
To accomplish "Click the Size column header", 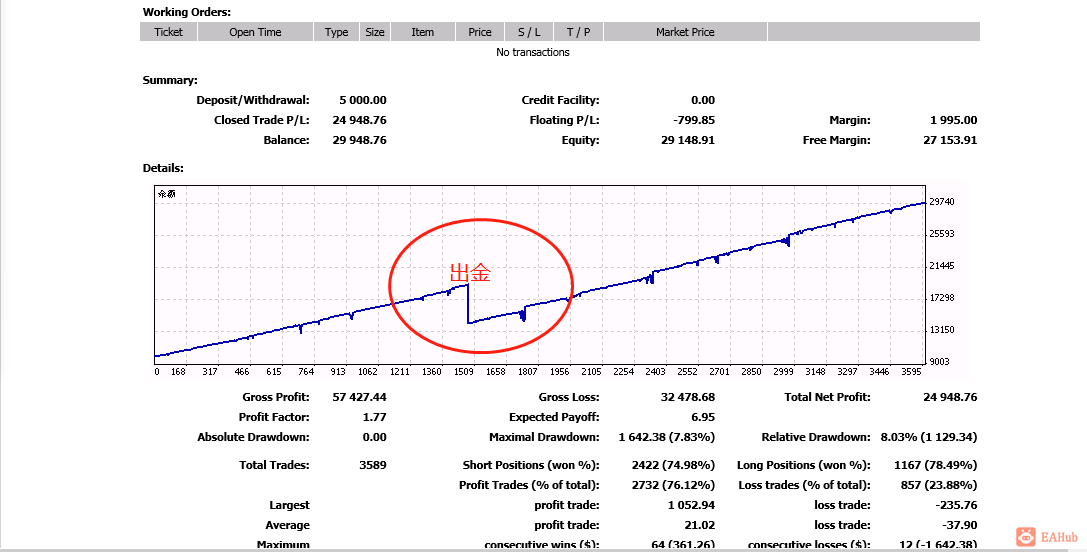I will tap(375, 32).
